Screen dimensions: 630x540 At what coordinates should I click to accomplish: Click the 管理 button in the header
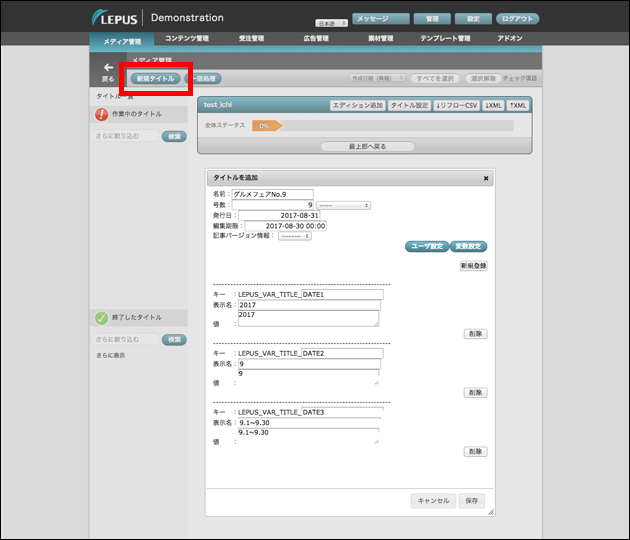tap(432, 19)
